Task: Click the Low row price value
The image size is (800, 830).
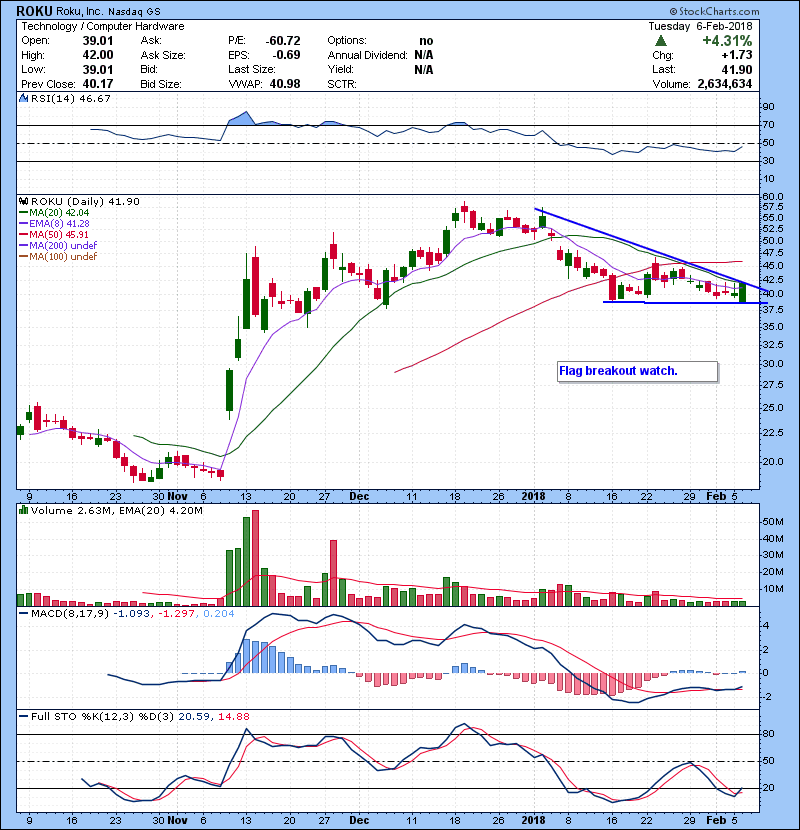Action: (x=98, y=69)
